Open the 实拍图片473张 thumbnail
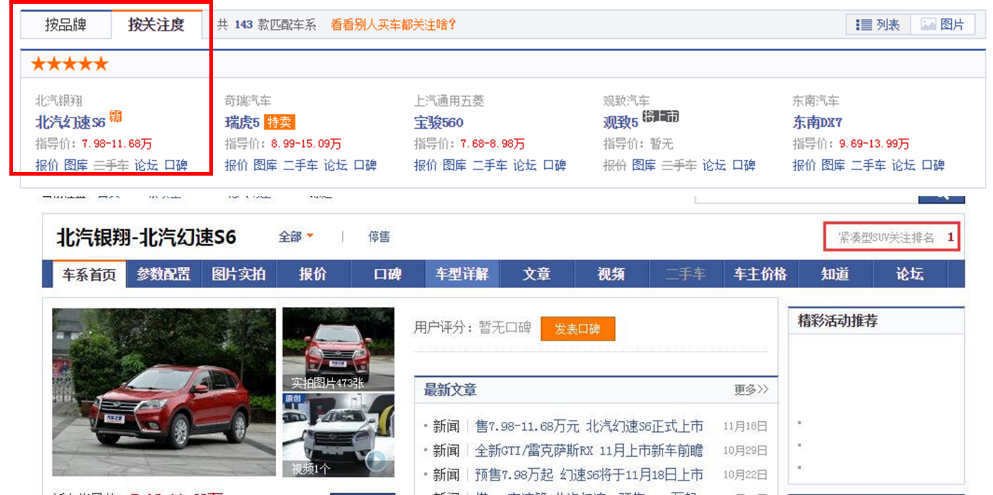 (338, 349)
